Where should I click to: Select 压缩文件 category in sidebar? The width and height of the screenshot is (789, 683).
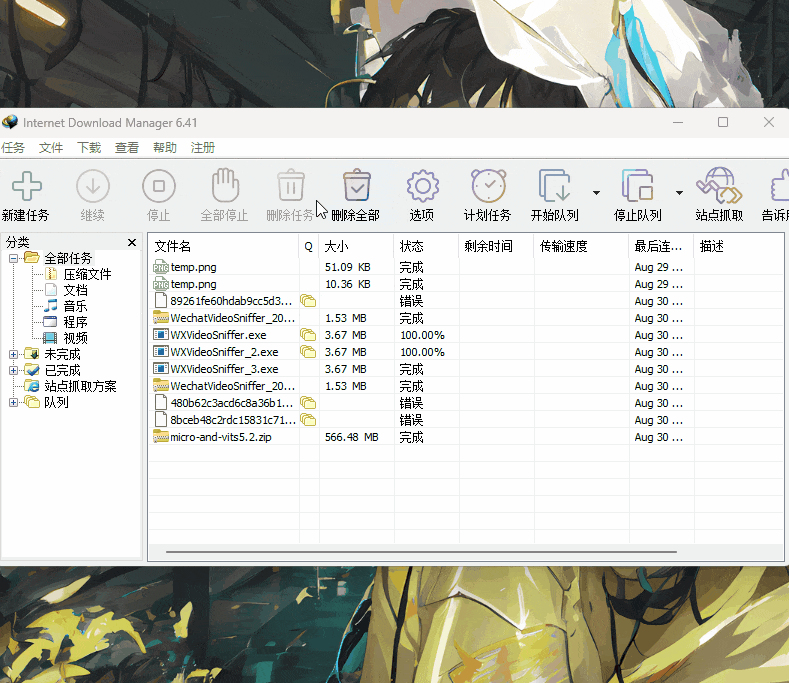coord(87,274)
